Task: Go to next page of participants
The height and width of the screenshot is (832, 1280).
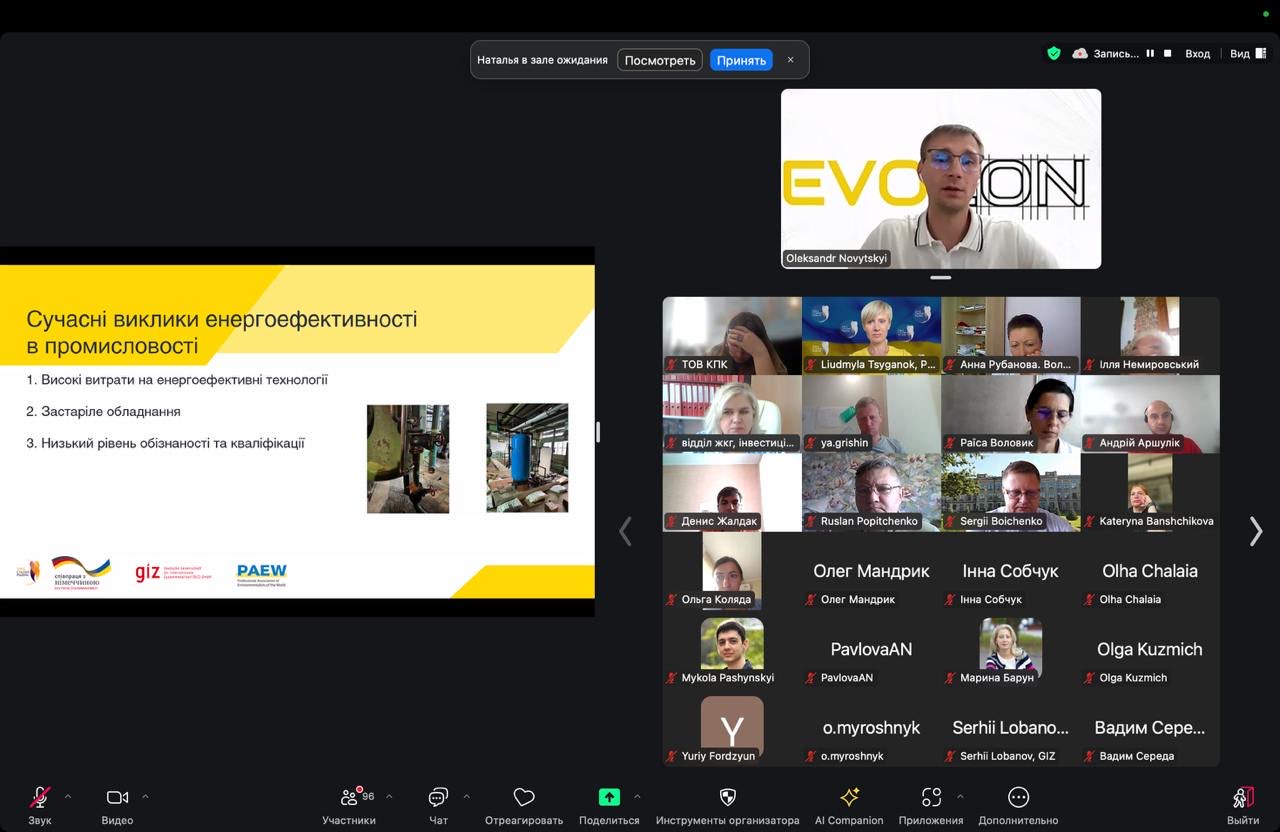Action: 1255,531
